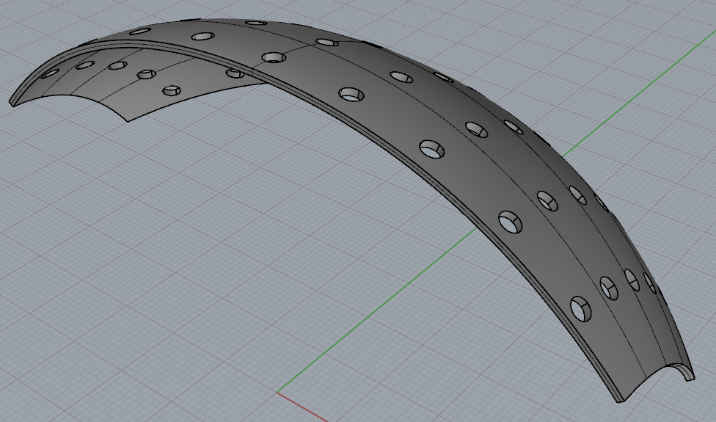Click the lowest hole on the inner underside surface
Image resolution: width=716 pixels, height=422 pixels.
[170, 91]
